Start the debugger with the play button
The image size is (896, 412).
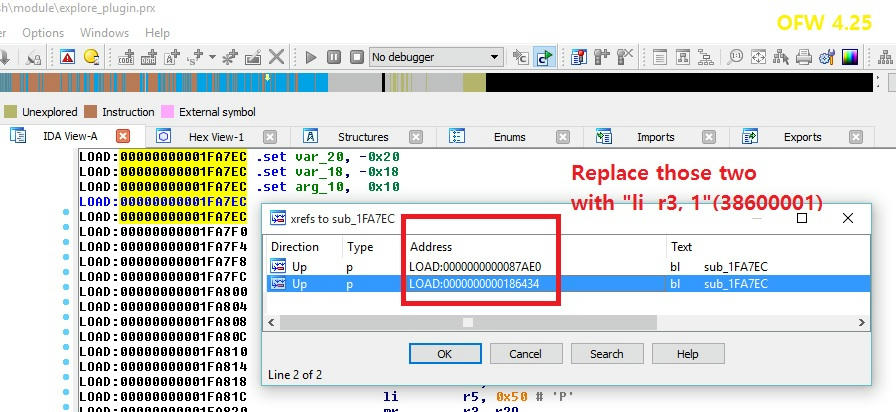point(311,57)
